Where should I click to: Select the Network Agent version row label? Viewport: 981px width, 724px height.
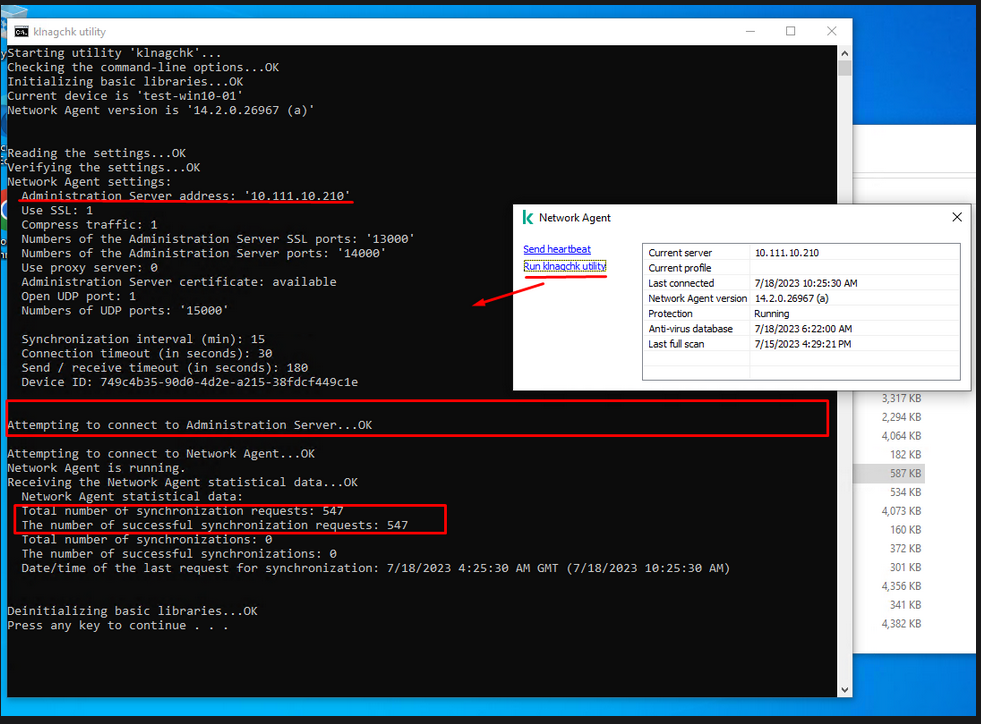pos(698,298)
